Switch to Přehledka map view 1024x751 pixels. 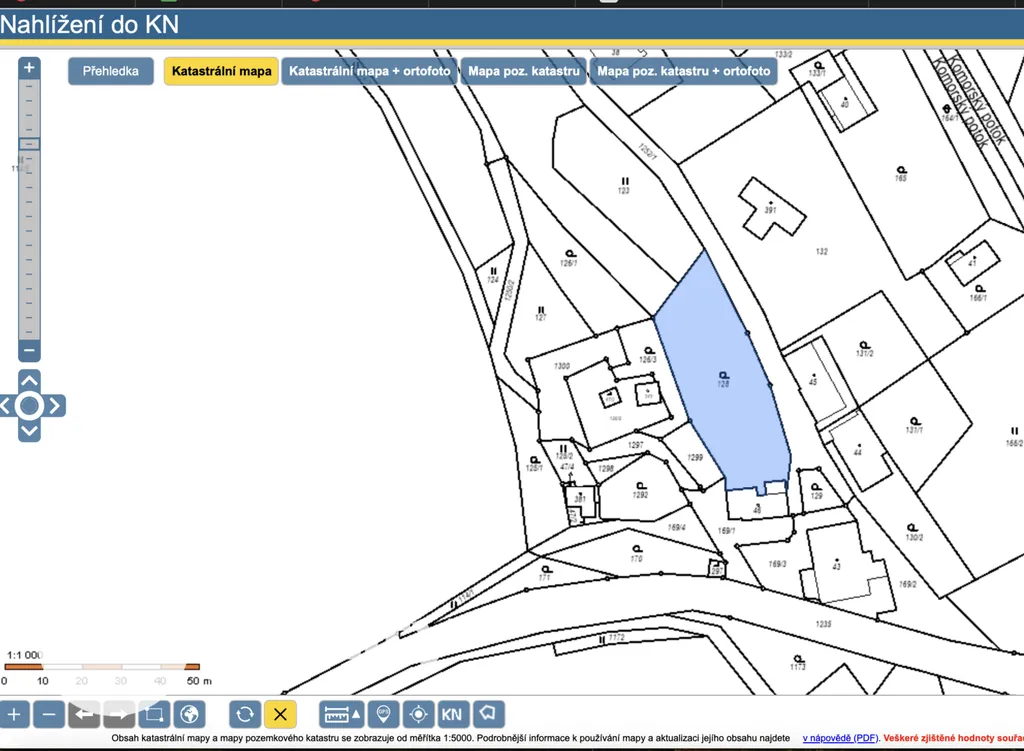click(x=111, y=71)
